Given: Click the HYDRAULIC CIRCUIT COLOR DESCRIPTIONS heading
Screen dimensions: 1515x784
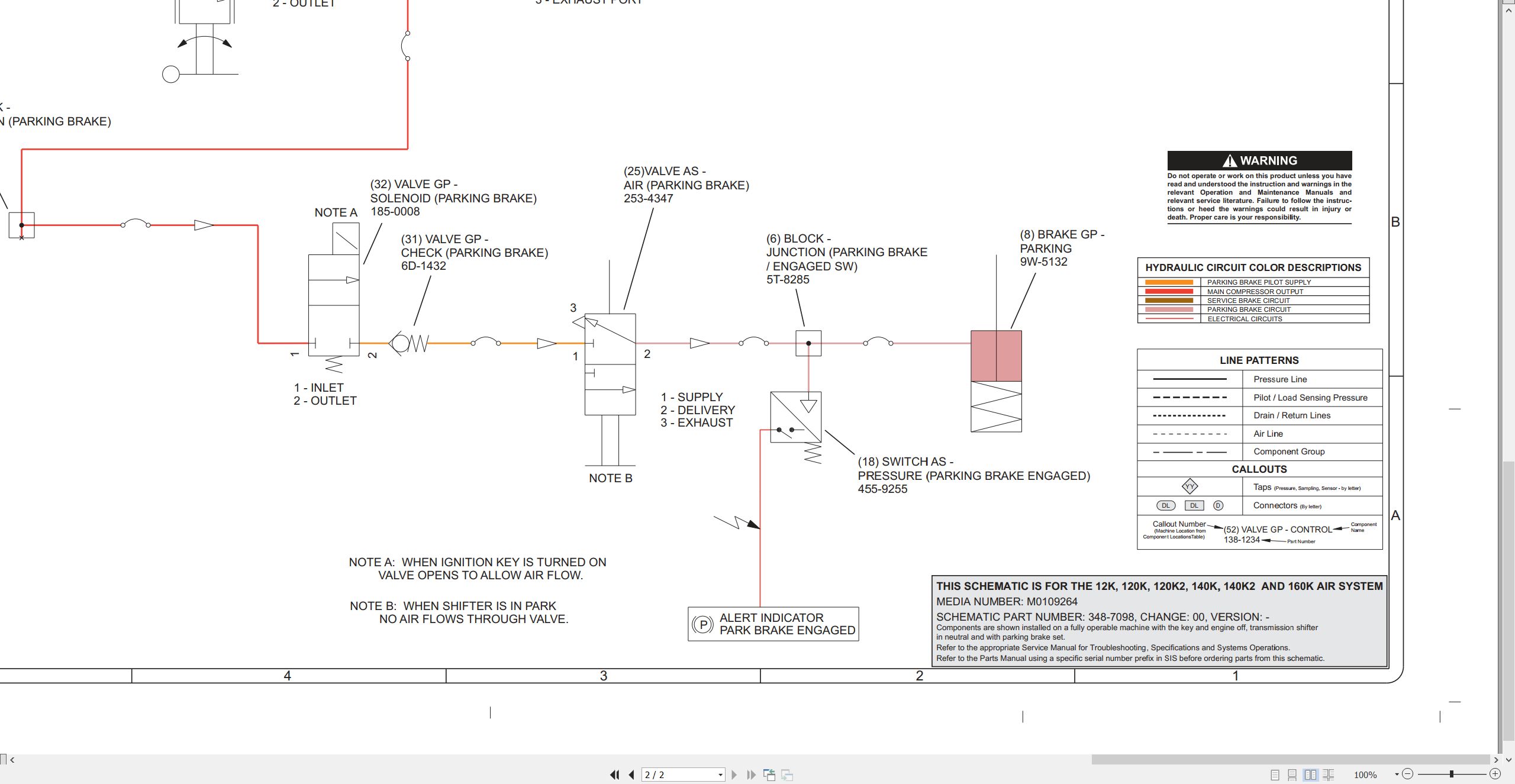Looking at the screenshot, I should tap(1253, 267).
